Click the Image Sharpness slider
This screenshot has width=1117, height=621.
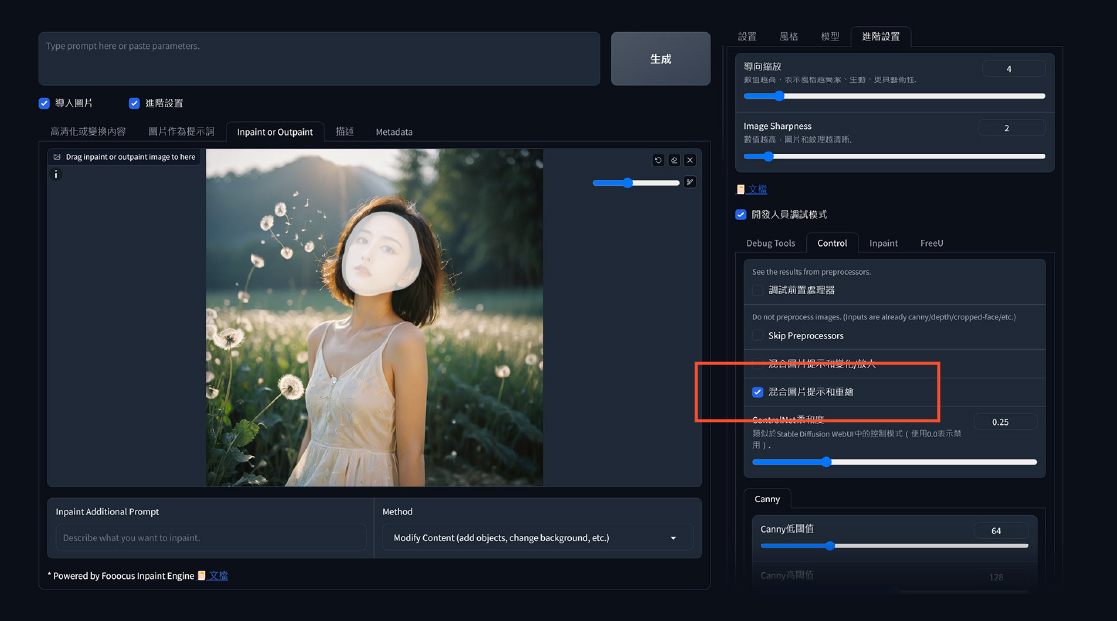pos(894,156)
